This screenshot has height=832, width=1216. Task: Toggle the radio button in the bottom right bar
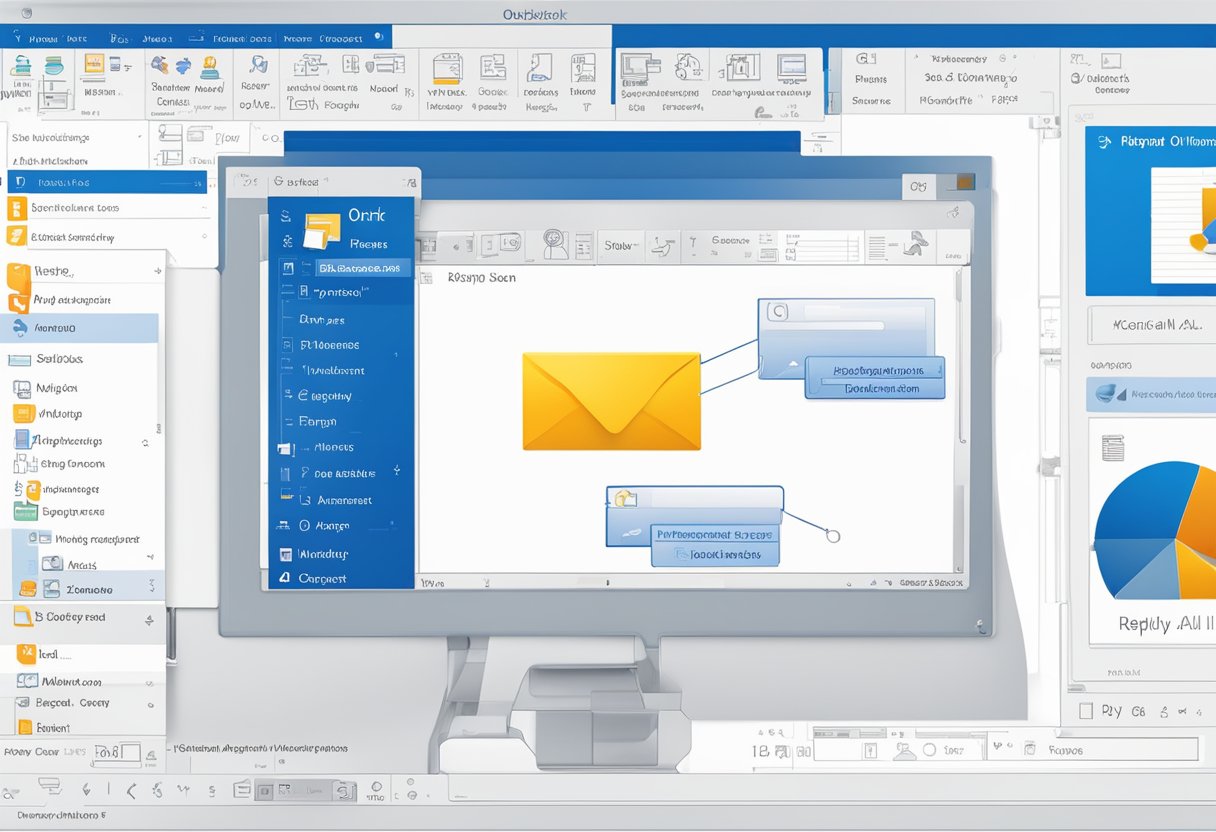(930, 749)
